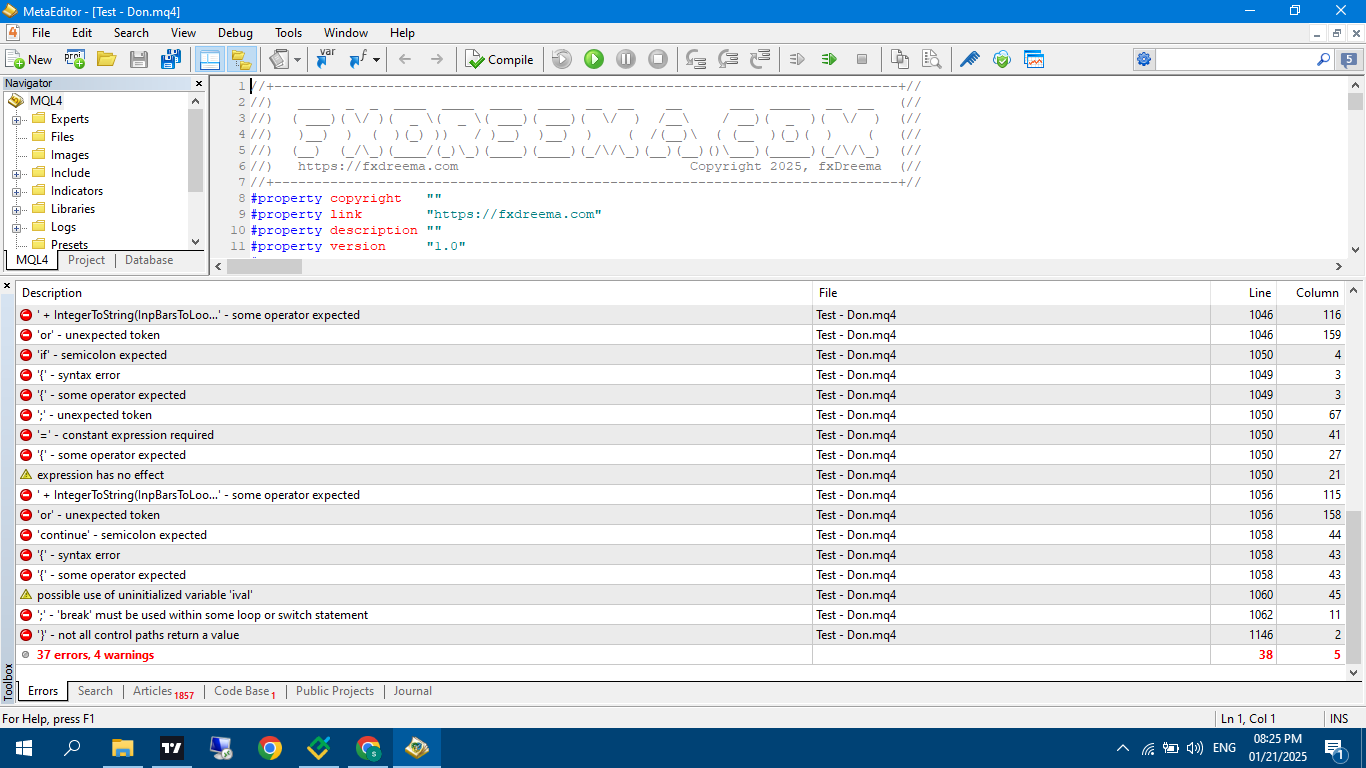Click the code editor horizontal scrollbar thumb
Image resolution: width=1366 pixels, height=768 pixels.
[264, 267]
